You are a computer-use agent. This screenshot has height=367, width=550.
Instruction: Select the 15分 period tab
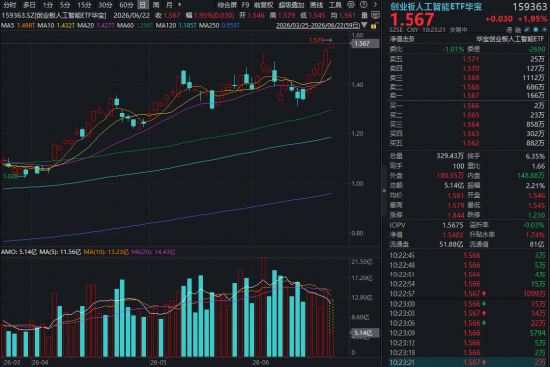84,5
